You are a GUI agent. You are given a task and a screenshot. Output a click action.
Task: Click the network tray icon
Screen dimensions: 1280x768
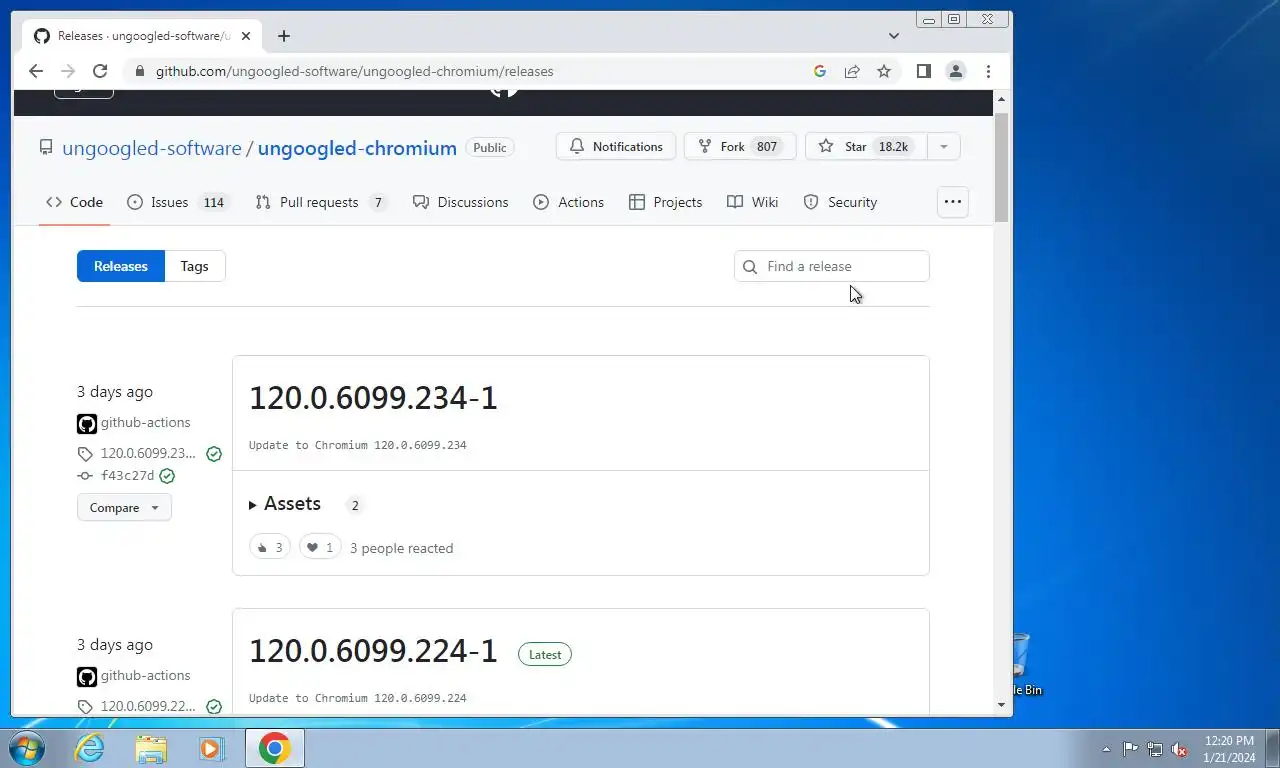(1155, 749)
